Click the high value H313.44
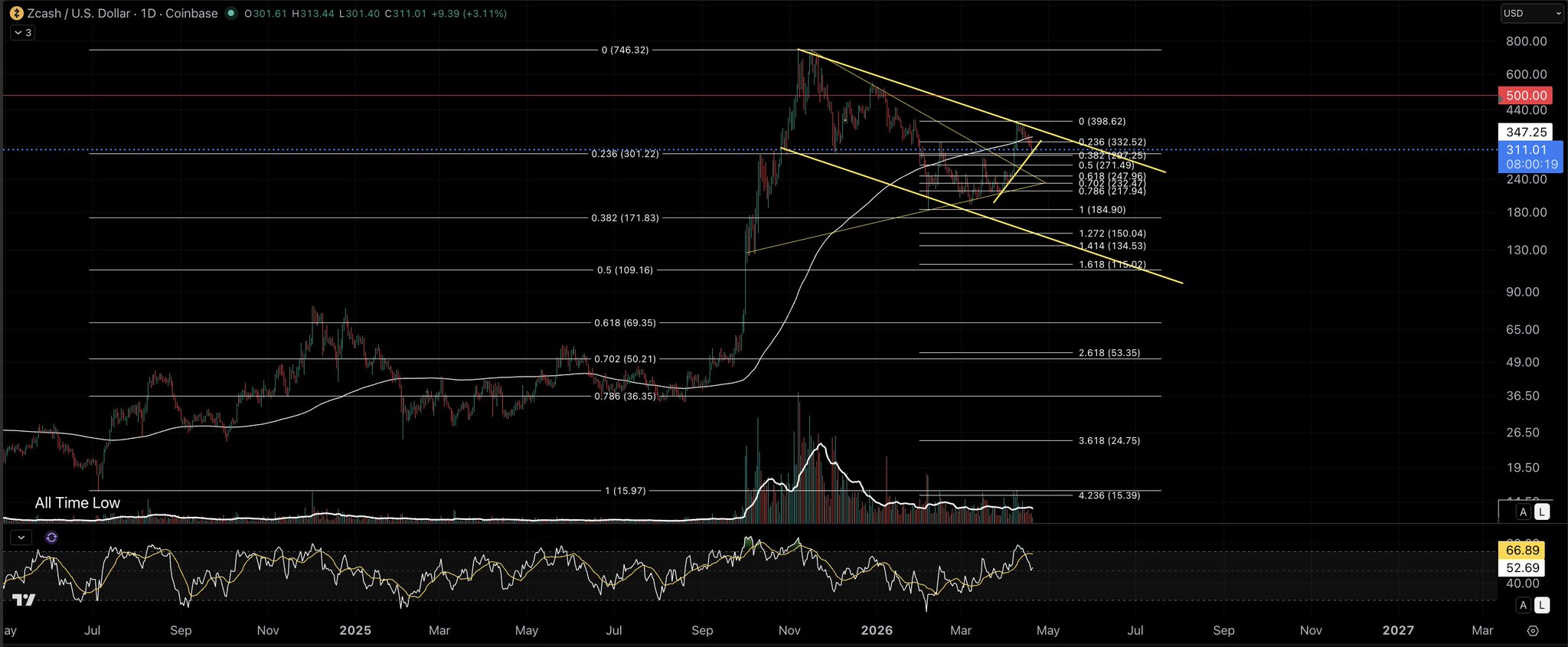Screen dimensions: 1568x647 [312, 13]
